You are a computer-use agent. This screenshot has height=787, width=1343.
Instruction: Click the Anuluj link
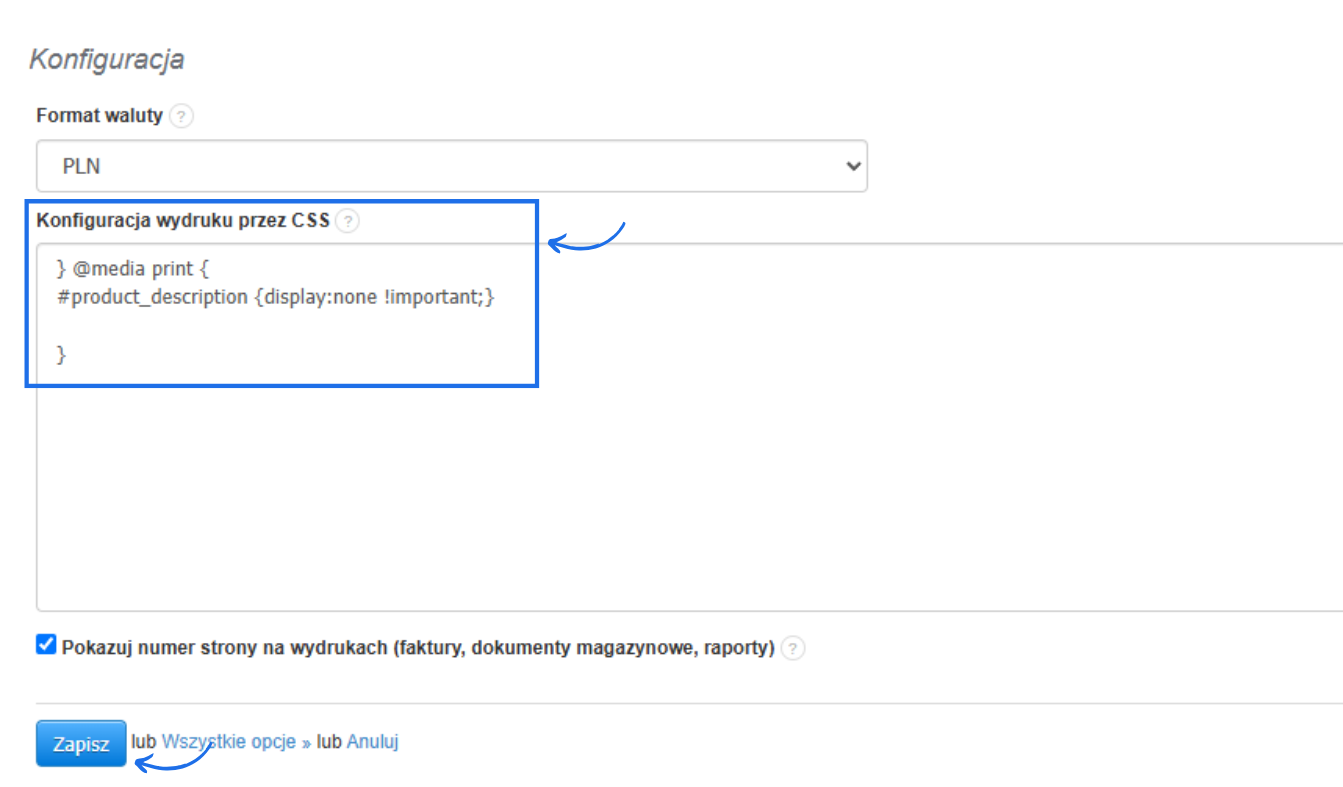[372, 742]
